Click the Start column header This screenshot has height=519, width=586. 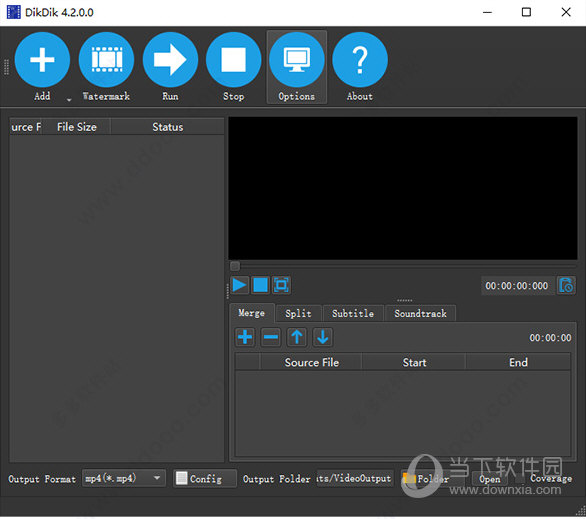click(x=414, y=362)
